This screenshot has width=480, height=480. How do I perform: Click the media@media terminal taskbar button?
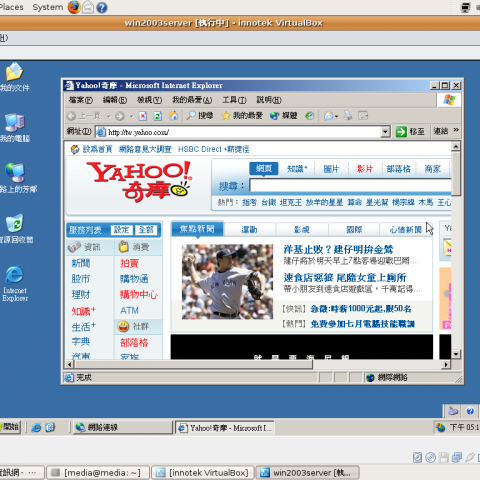pos(98,472)
